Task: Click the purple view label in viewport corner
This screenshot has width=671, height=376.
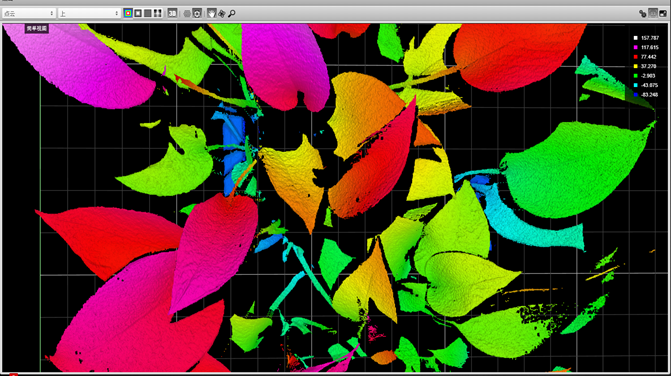Action: [36, 29]
